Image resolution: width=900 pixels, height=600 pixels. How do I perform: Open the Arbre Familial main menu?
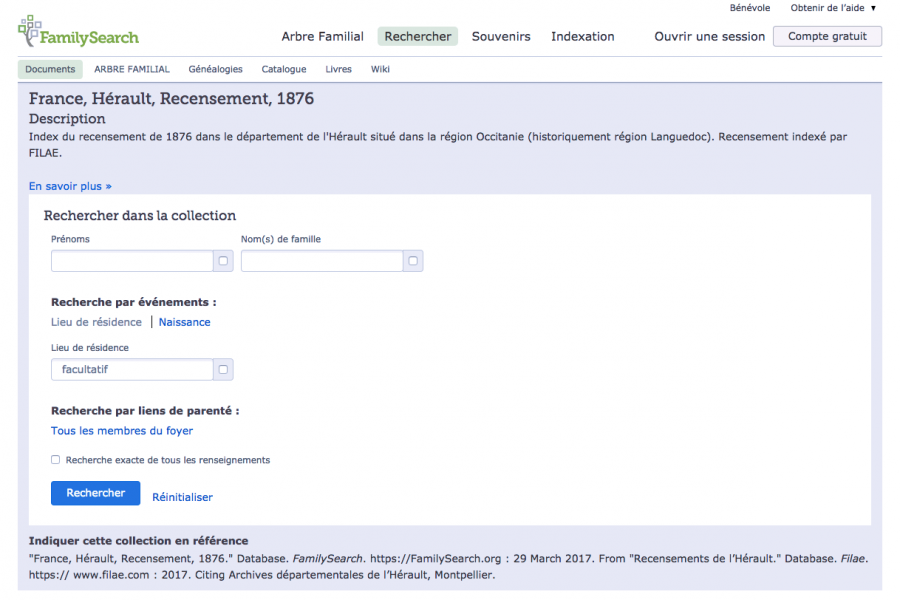(322, 37)
